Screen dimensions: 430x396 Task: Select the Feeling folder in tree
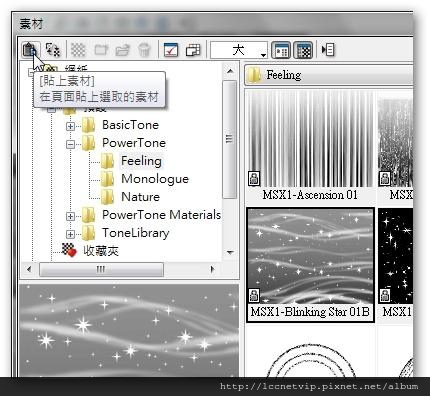tap(141, 161)
